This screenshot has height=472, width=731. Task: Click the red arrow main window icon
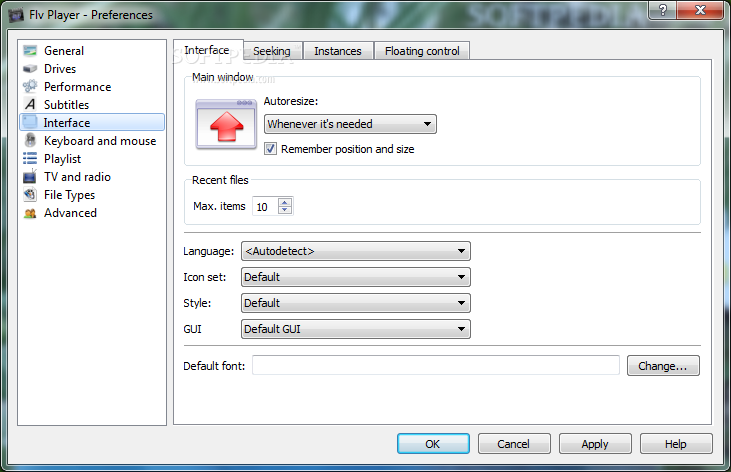(226, 125)
